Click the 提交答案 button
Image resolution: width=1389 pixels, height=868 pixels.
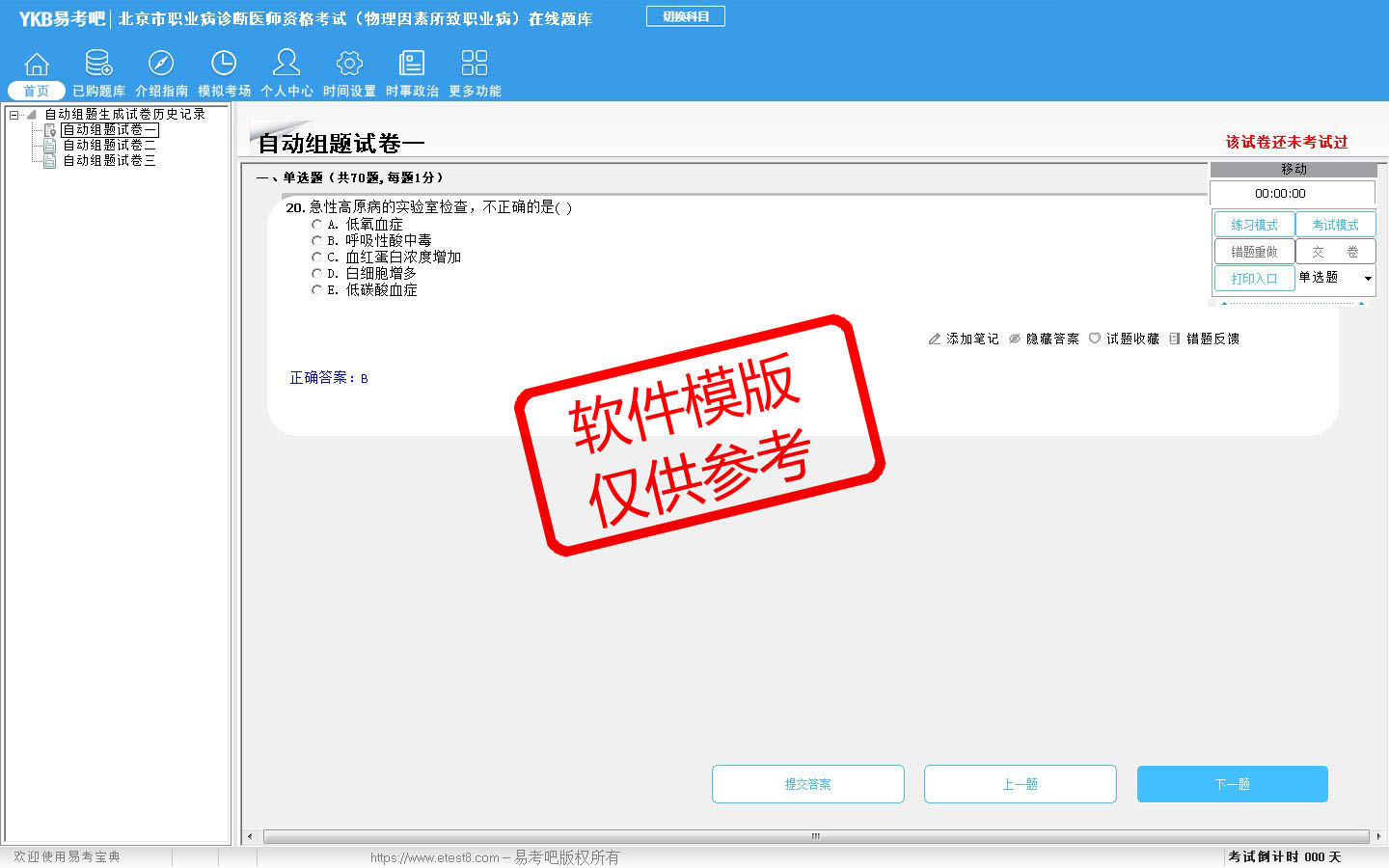tap(808, 784)
